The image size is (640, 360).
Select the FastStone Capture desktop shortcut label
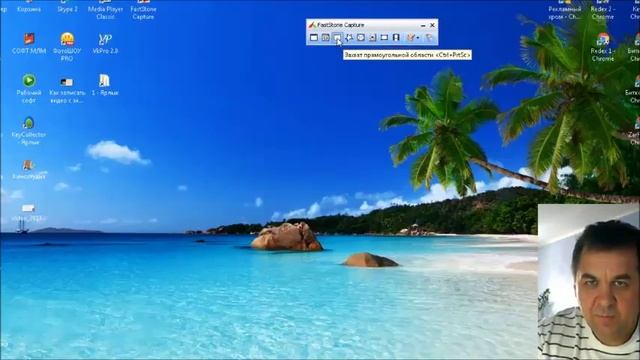(x=143, y=13)
